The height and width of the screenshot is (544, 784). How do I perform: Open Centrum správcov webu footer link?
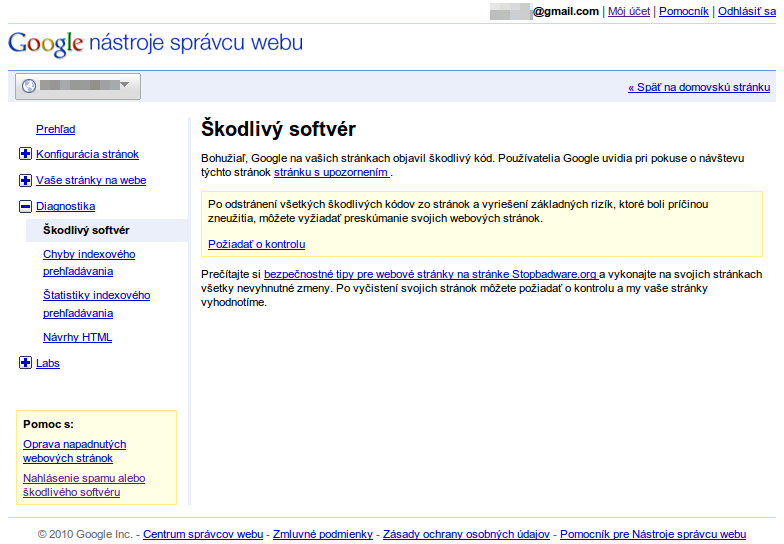point(203,534)
